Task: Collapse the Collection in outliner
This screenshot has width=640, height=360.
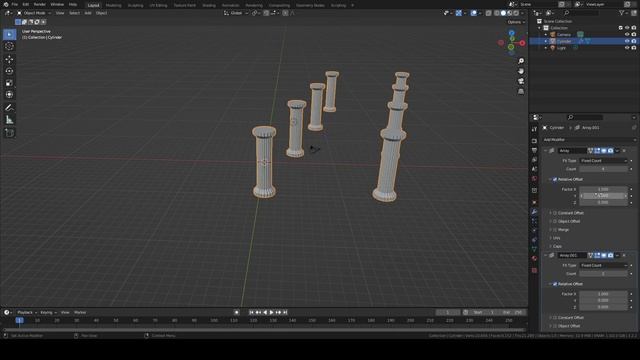Action: (x=540, y=28)
